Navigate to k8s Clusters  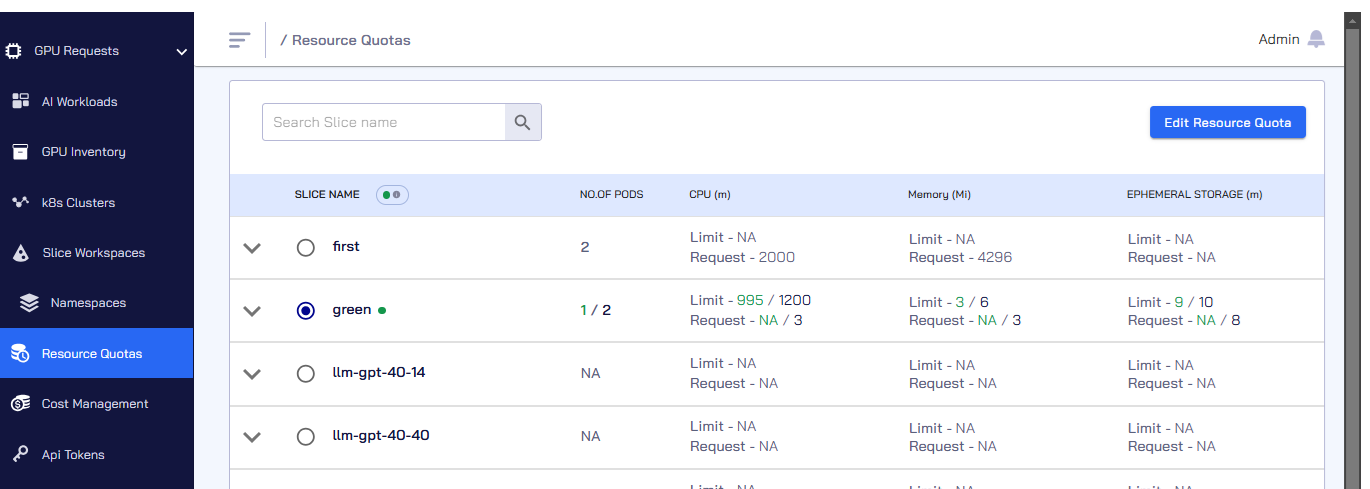click(97, 202)
